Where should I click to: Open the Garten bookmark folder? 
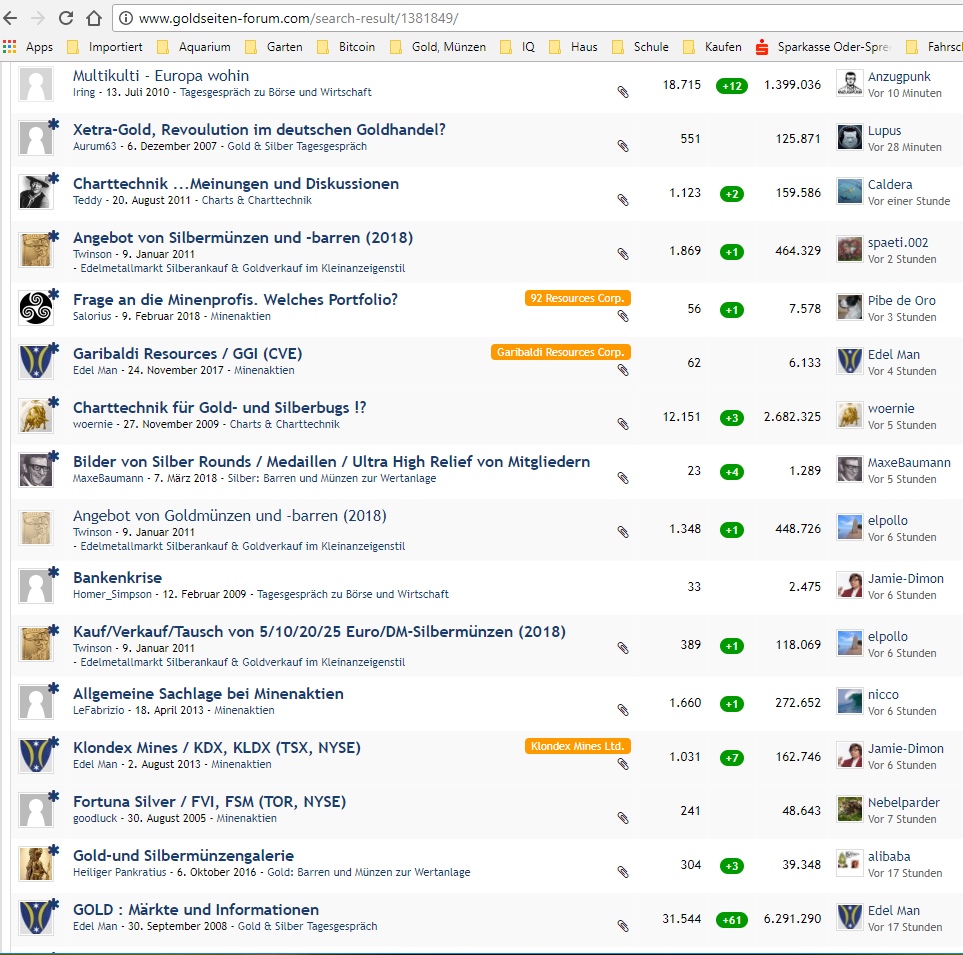coord(274,47)
